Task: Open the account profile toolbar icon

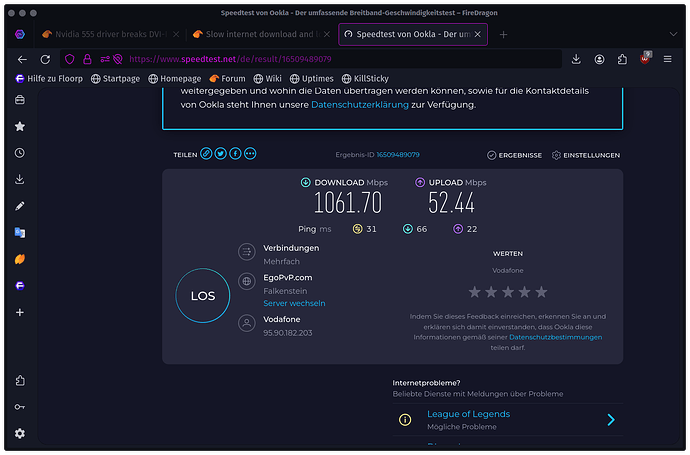Action: point(599,59)
